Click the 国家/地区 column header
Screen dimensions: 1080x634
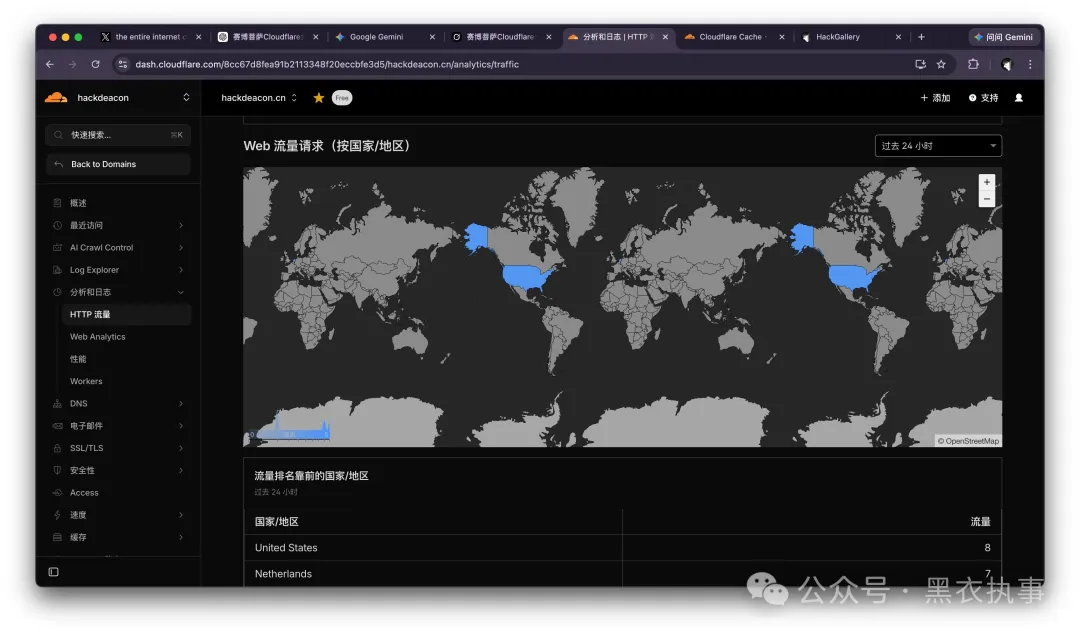[276, 522]
